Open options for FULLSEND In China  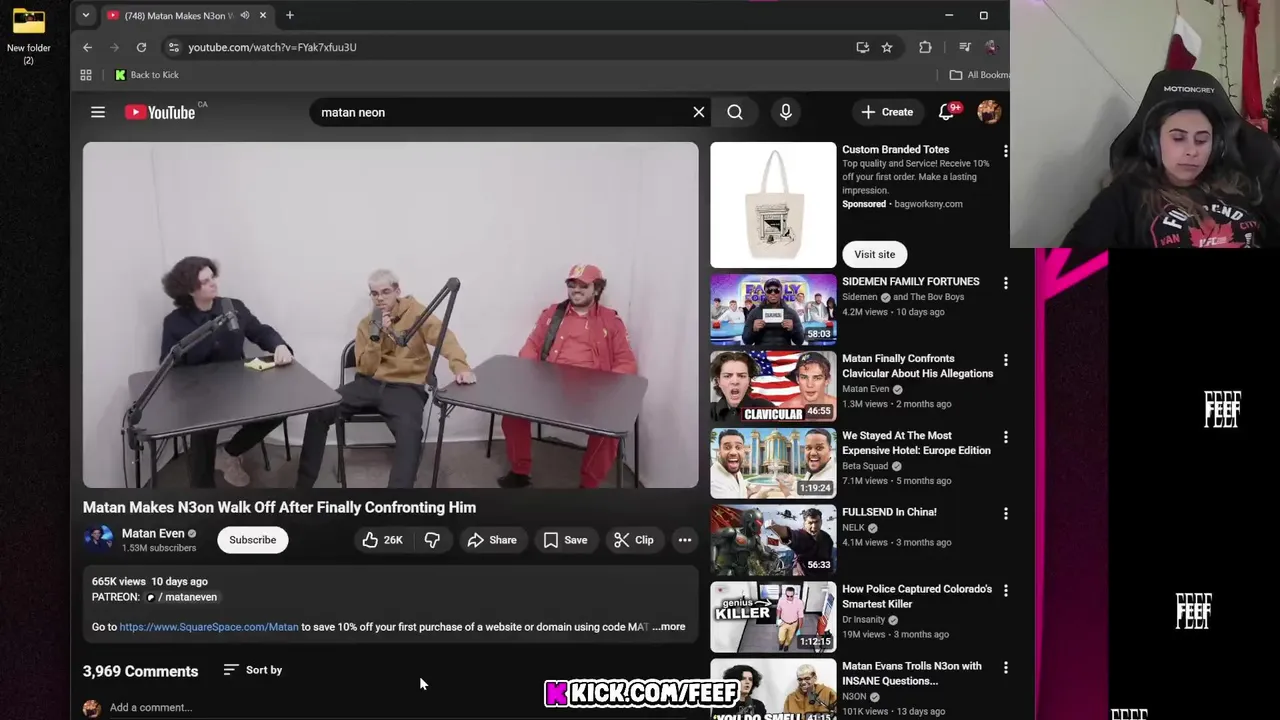1005,513
